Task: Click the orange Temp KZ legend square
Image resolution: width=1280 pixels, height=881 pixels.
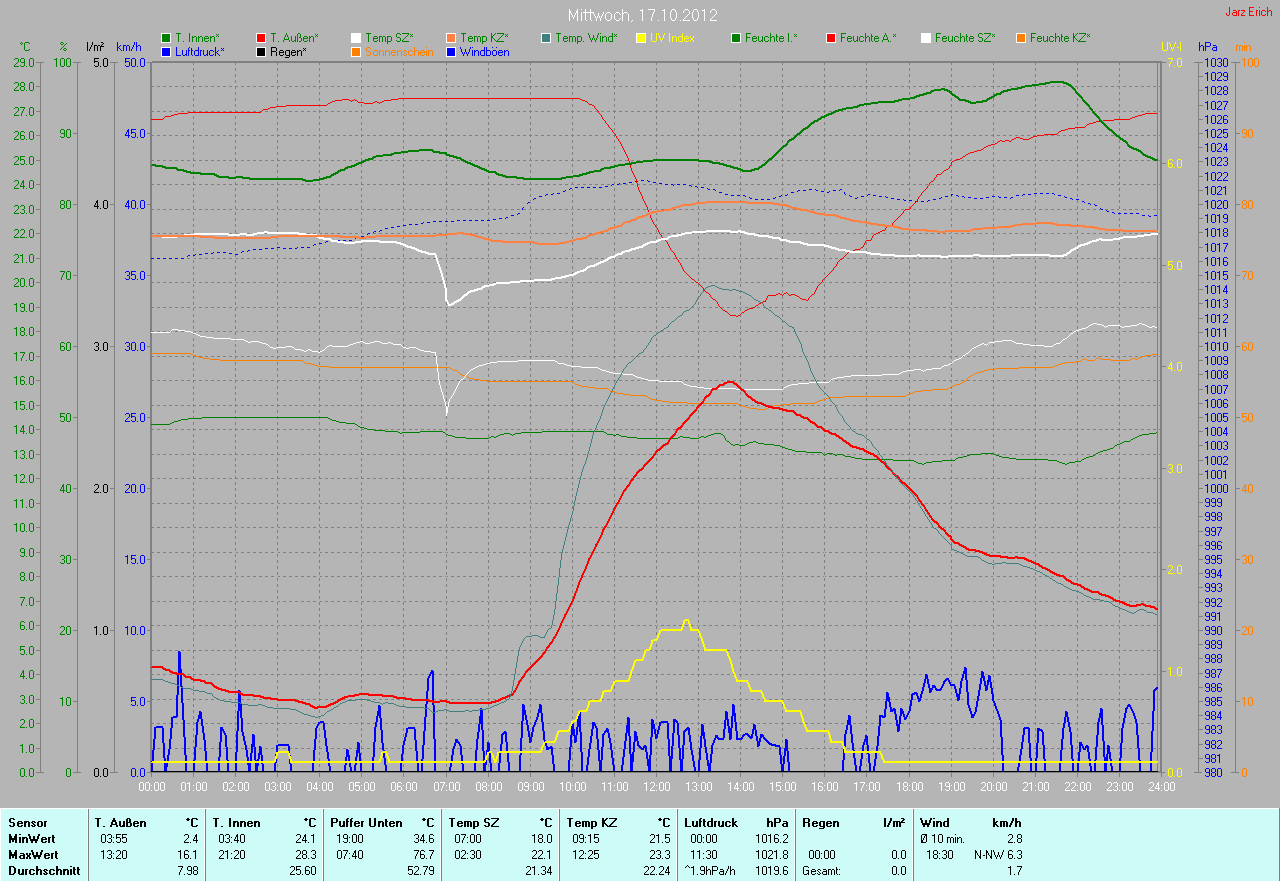Action: [451, 38]
